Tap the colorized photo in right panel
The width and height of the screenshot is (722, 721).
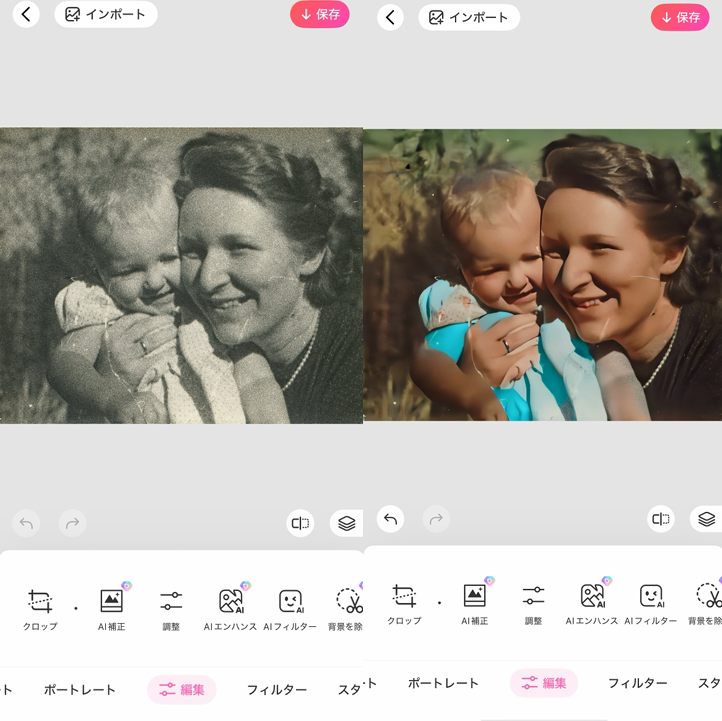pyautogui.click(x=542, y=275)
